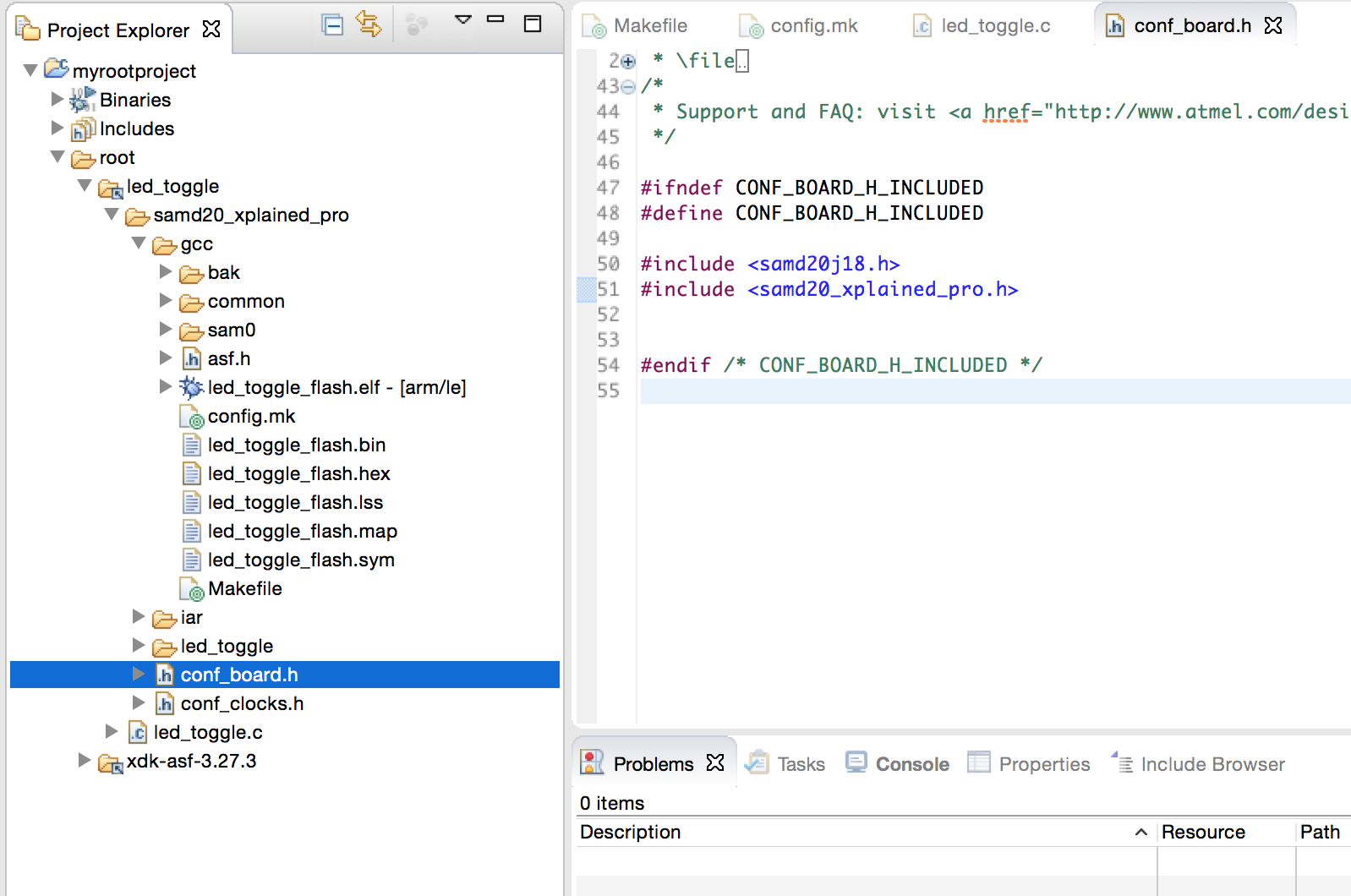1351x896 pixels.
Task: Switch to the Makefile editor tab
Action: (x=635, y=26)
